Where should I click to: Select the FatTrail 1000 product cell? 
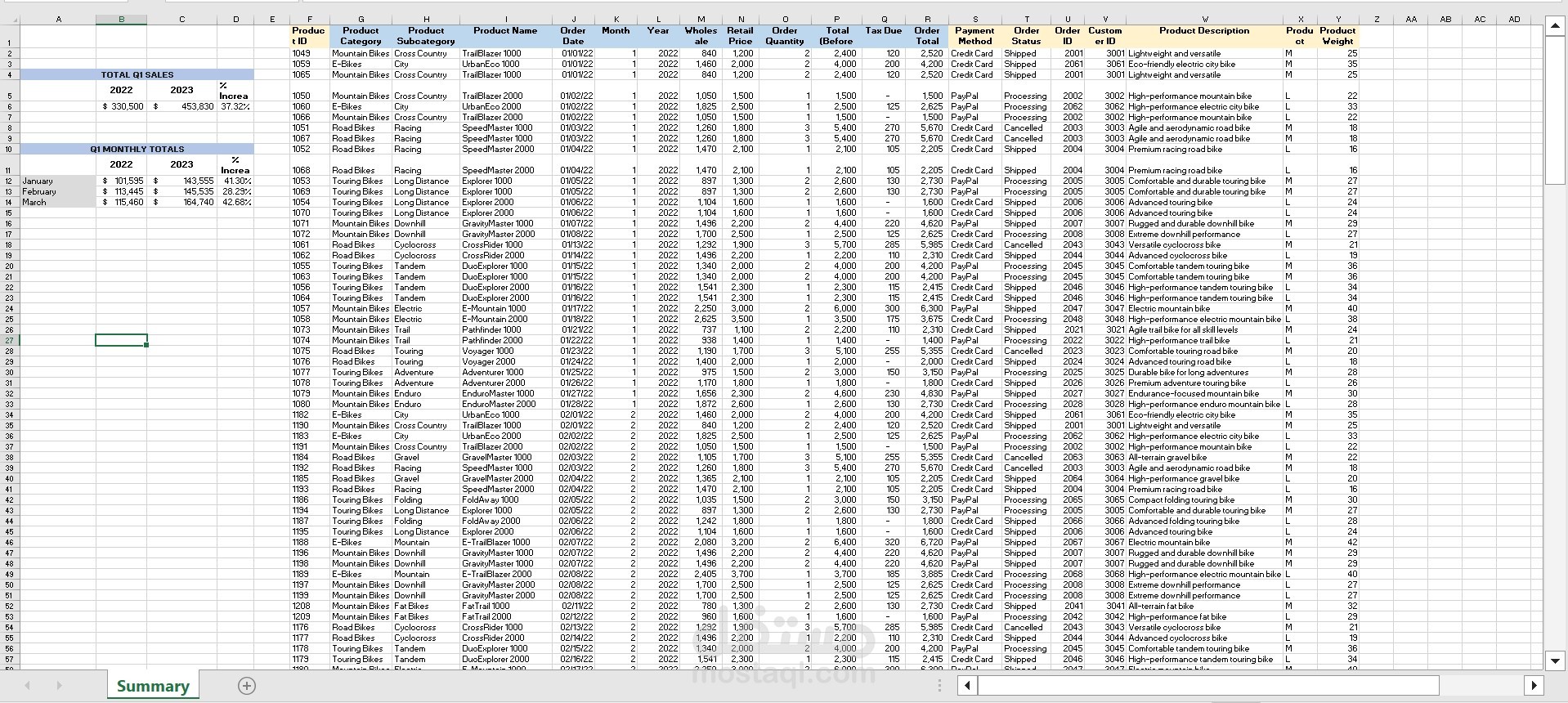[505, 606]
